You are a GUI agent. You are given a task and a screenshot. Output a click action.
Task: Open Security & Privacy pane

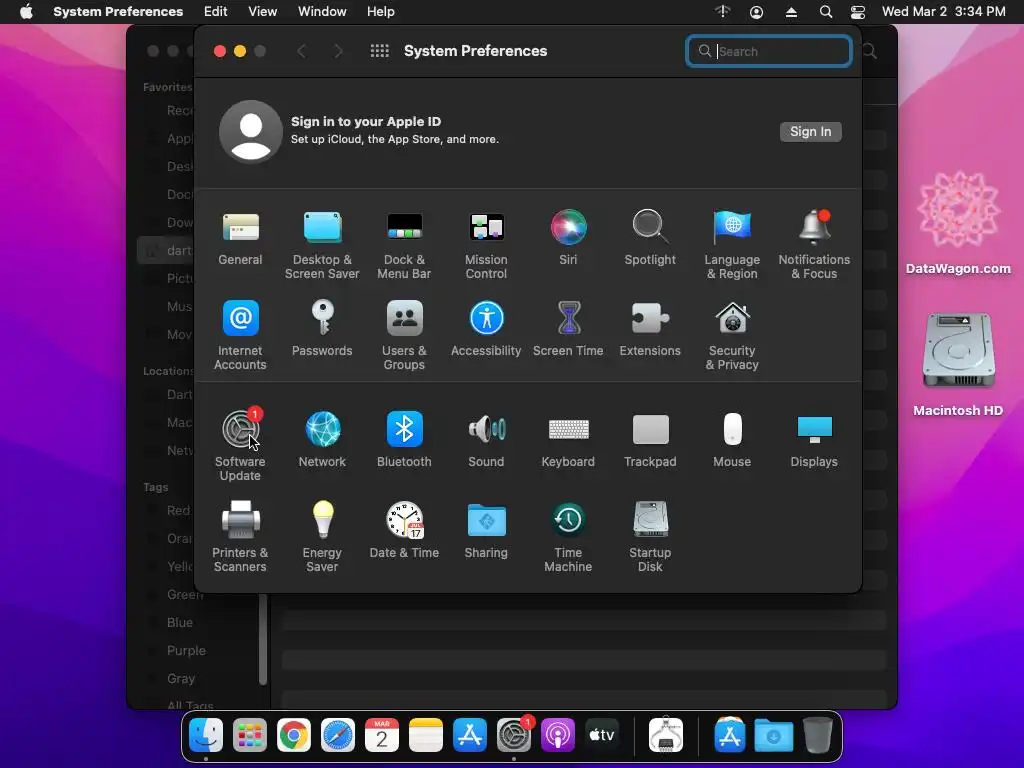732,336
